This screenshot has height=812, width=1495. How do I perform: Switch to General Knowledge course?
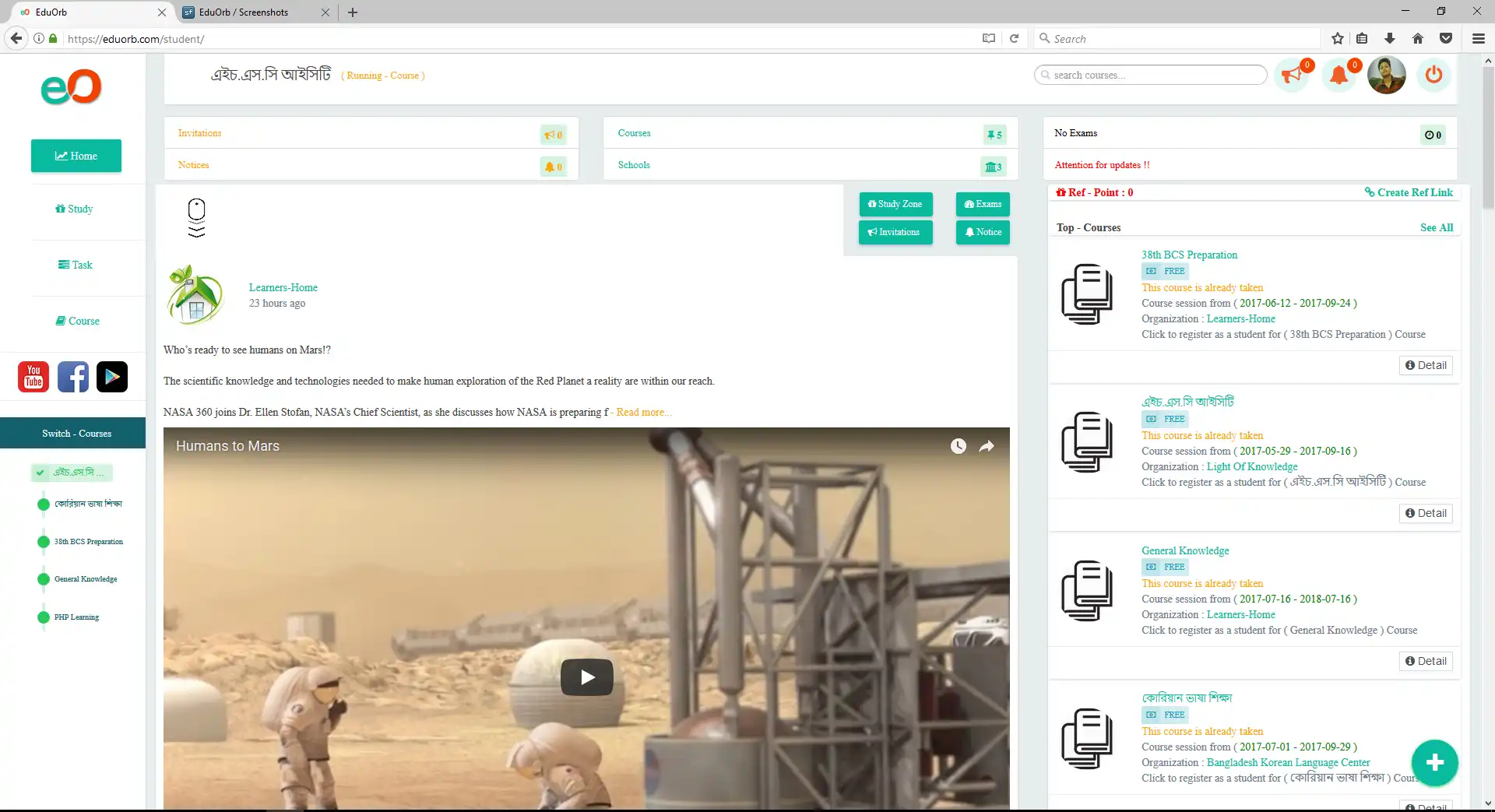click(86, 579)
